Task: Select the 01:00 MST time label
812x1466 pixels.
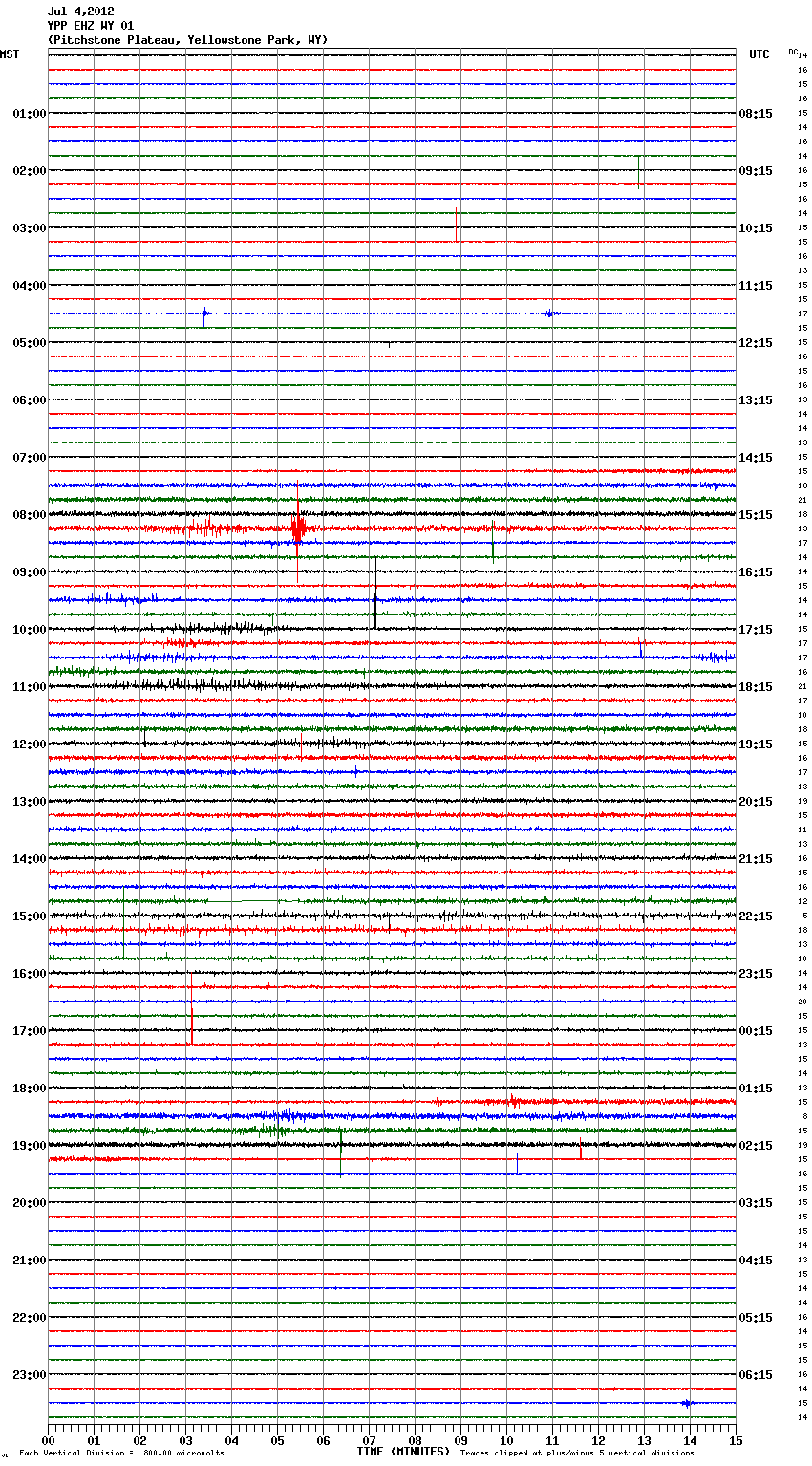Action: click(x=29, y=114)
